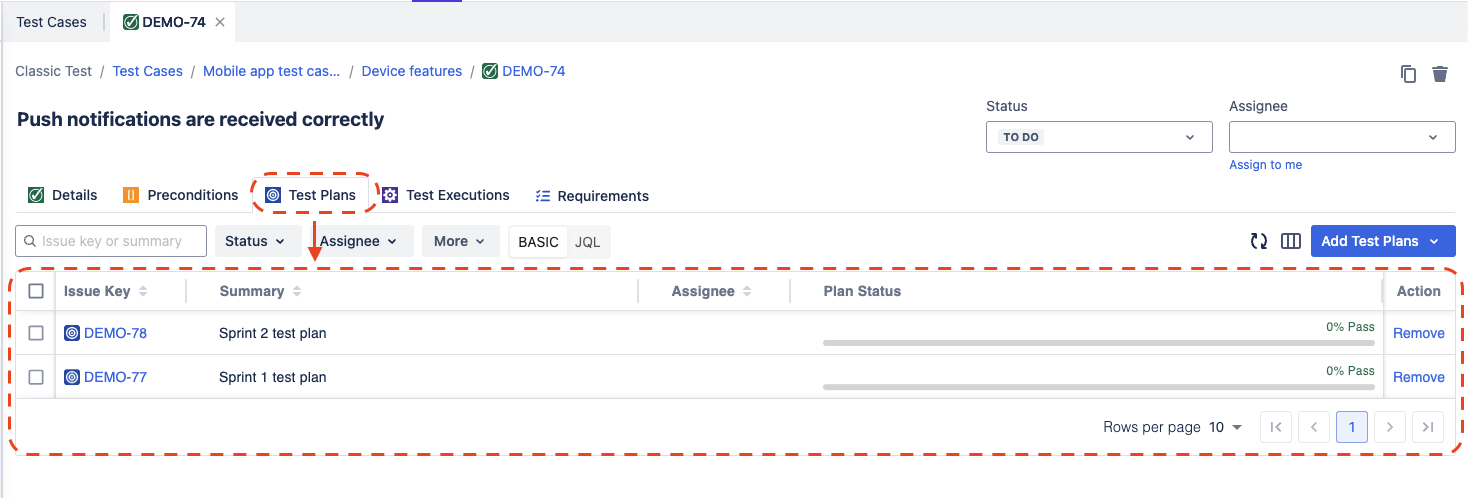1468x498 pixels.
Task: Click the Assign to me link
Action: tap(1265, 165)
